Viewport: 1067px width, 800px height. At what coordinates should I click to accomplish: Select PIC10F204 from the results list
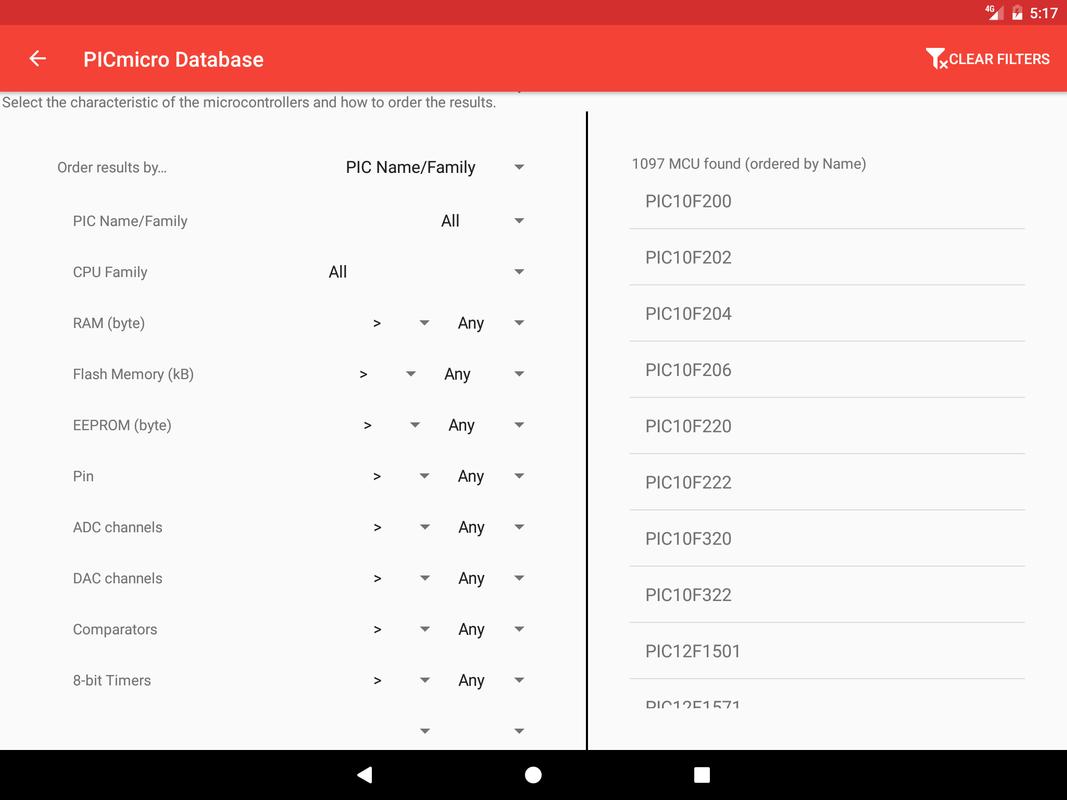[827, 314]
